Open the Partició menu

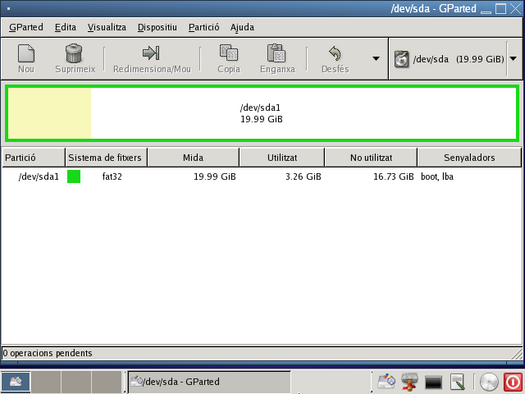point(204,27)
